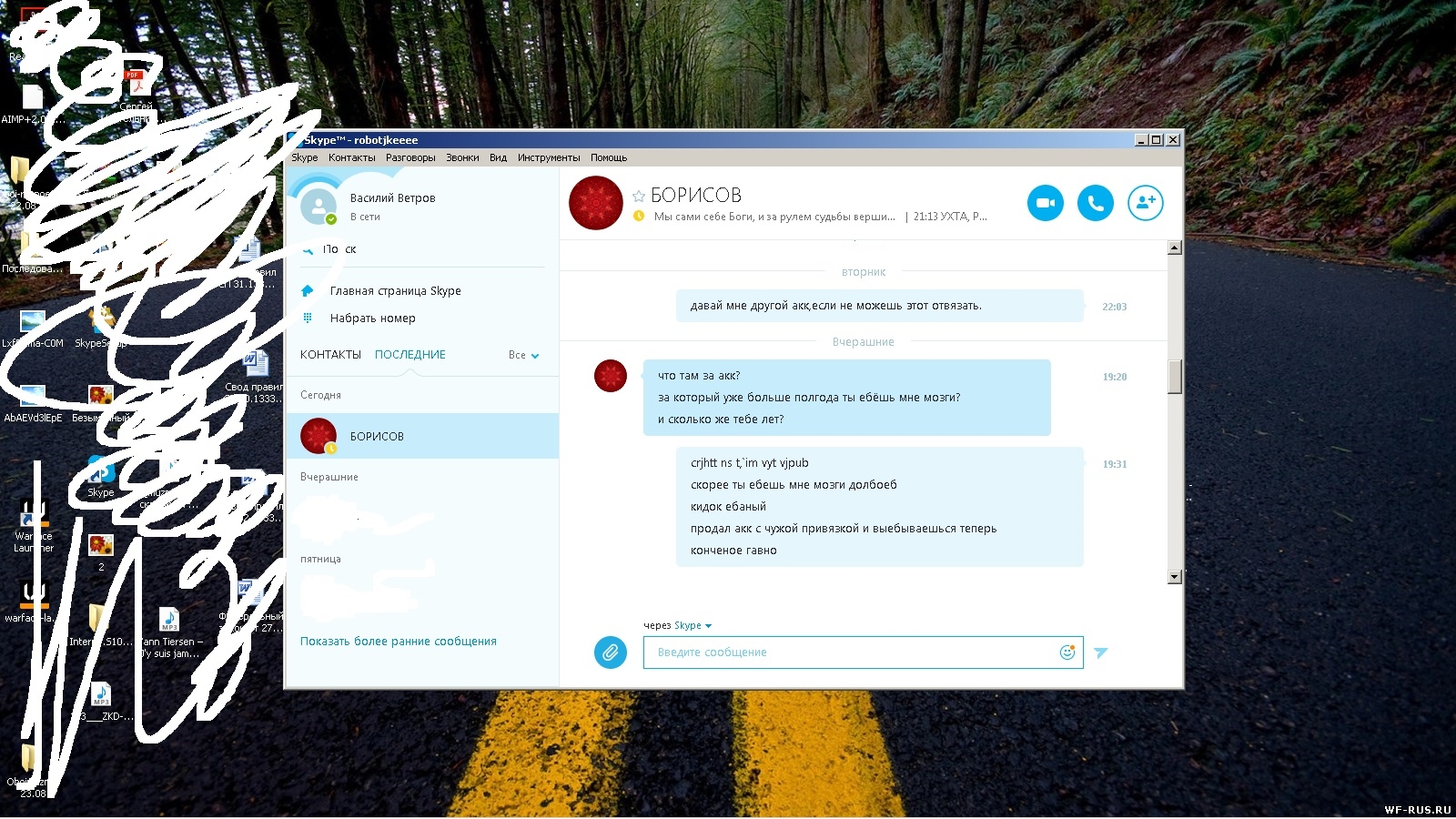Open the Контакты menu
The width and height of the screenshot is (1456, 819).
[x=351, y=157]
